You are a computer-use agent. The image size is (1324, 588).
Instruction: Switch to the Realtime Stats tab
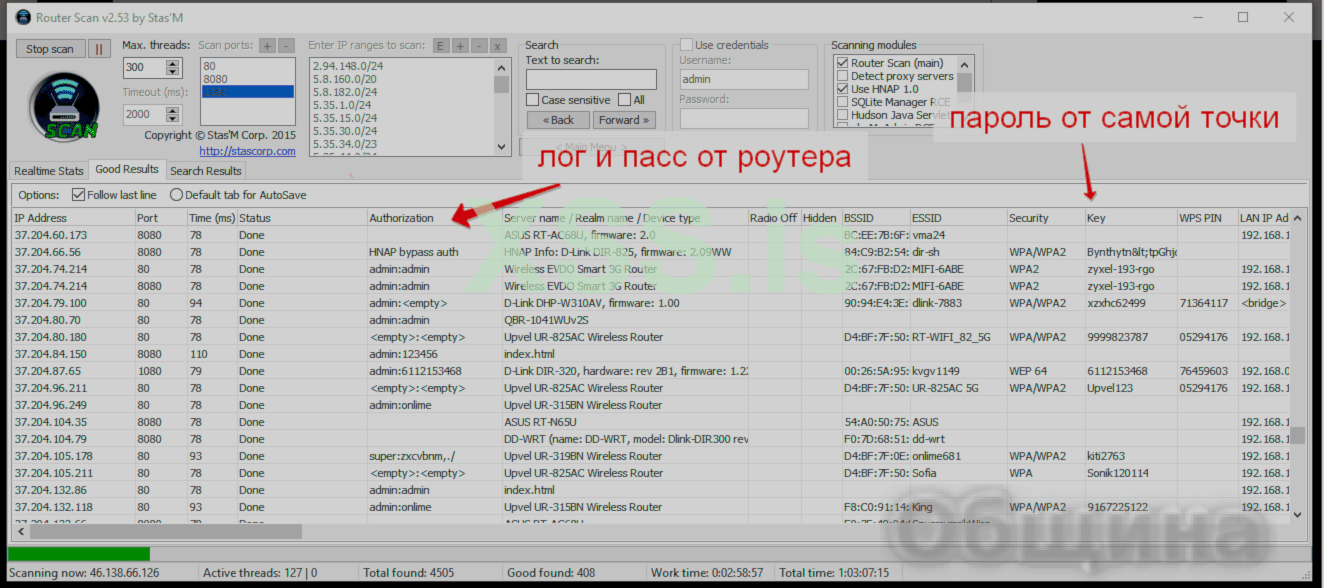tap(49, 171)
